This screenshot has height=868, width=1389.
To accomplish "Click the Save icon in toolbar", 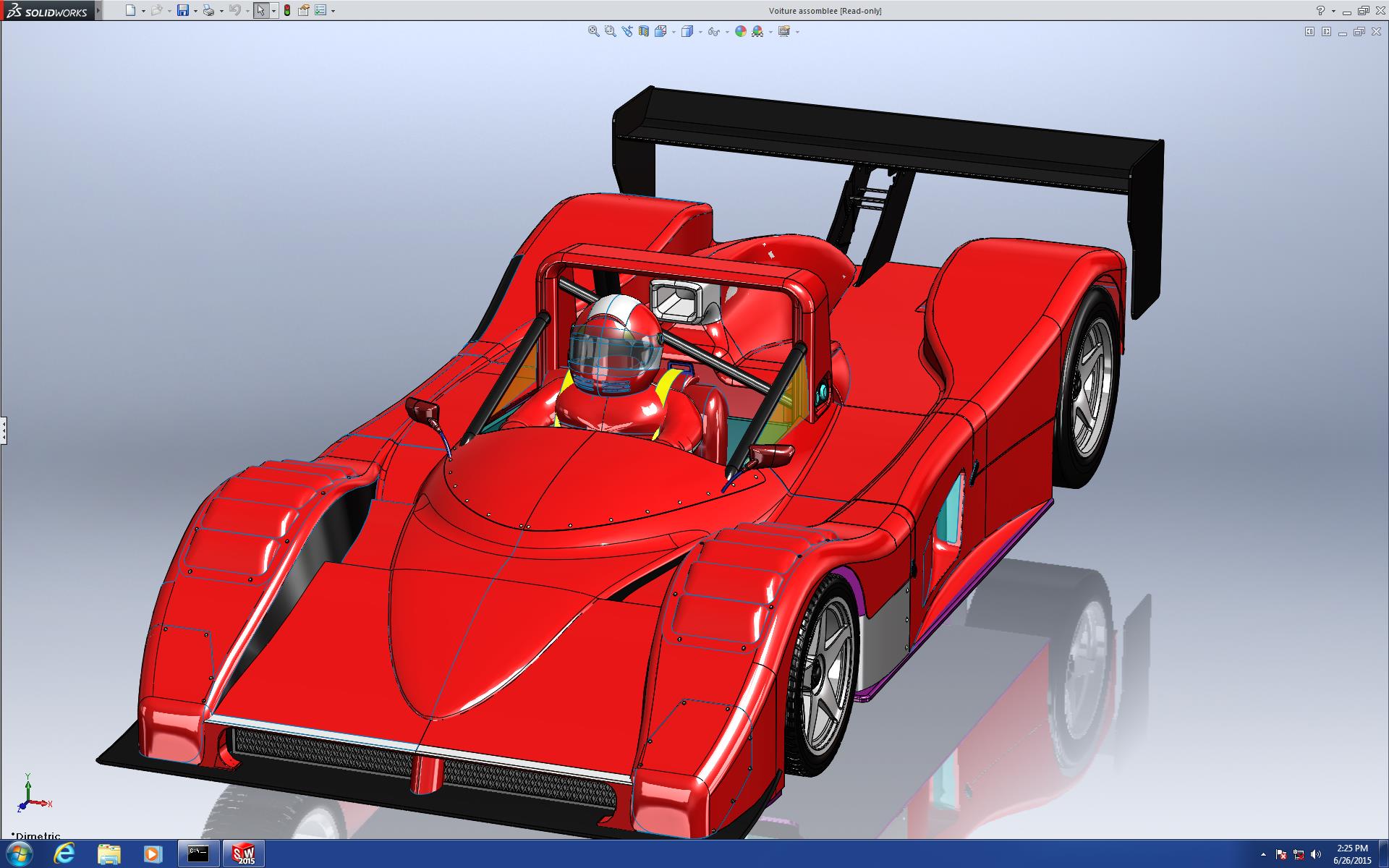I will point(183,10).
